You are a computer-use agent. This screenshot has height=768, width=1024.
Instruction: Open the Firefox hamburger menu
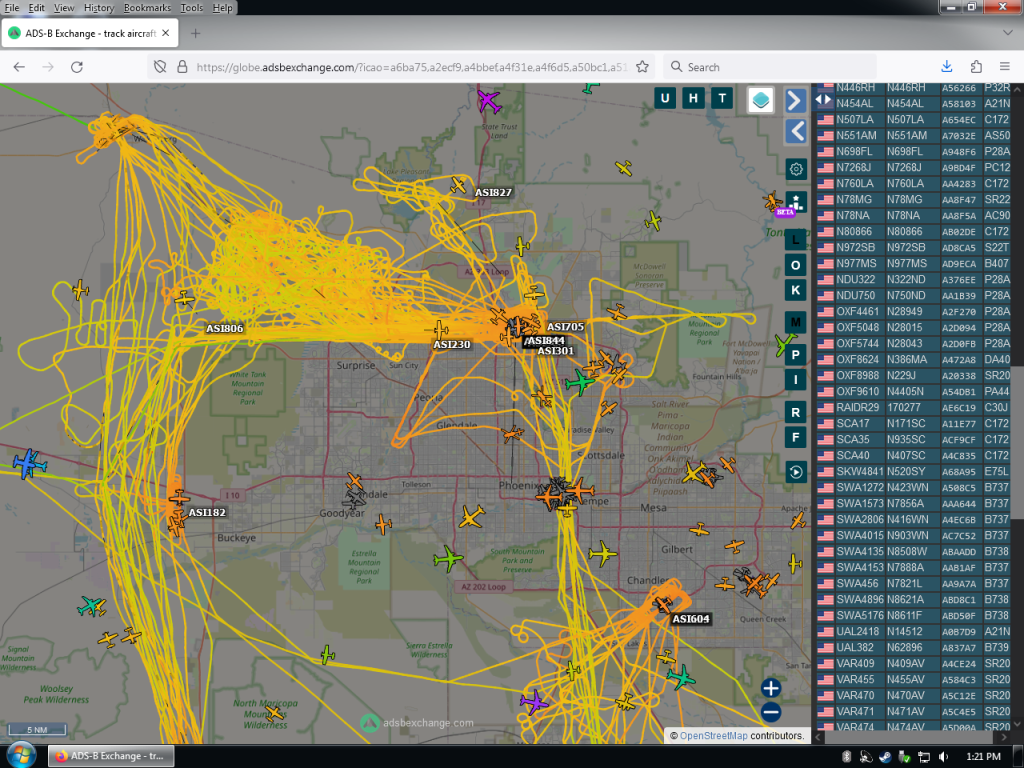tap(1004, 67)
